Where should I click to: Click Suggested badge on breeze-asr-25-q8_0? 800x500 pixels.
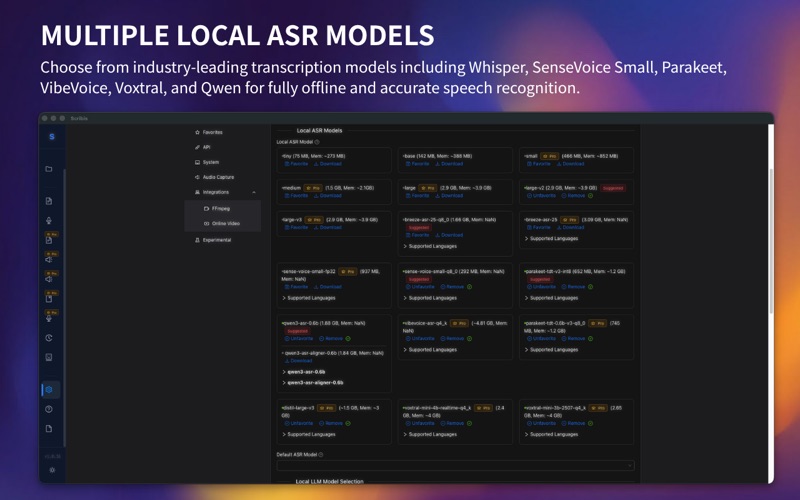419,228
